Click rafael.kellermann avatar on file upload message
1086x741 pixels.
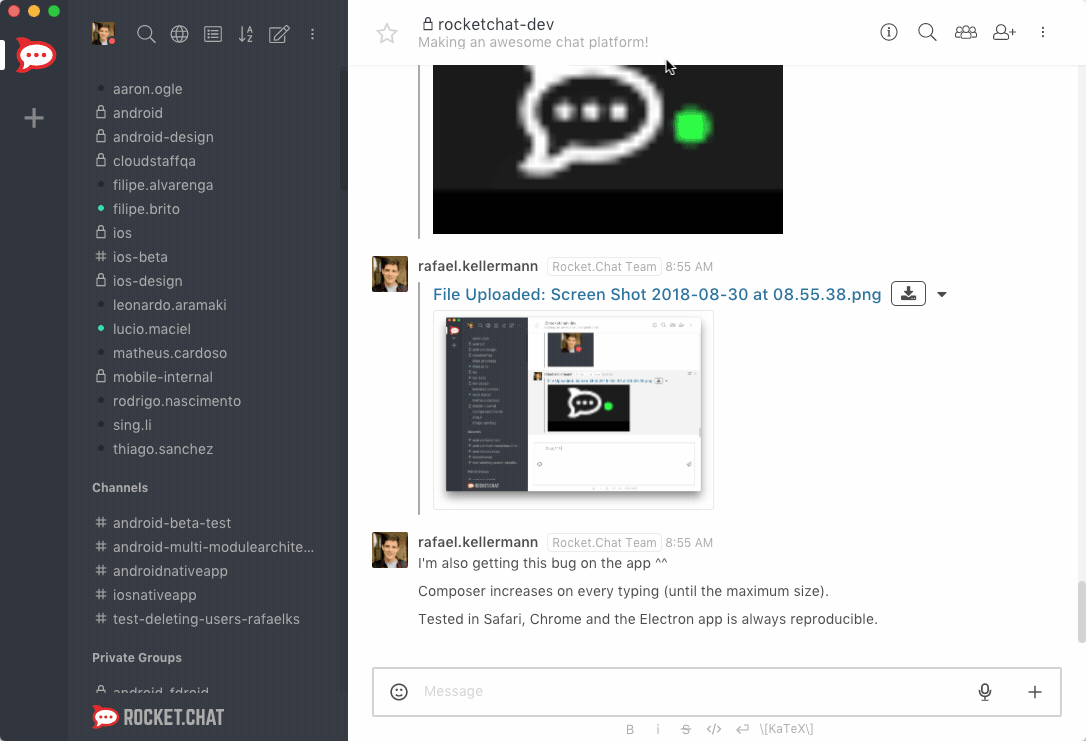(390, 274)
